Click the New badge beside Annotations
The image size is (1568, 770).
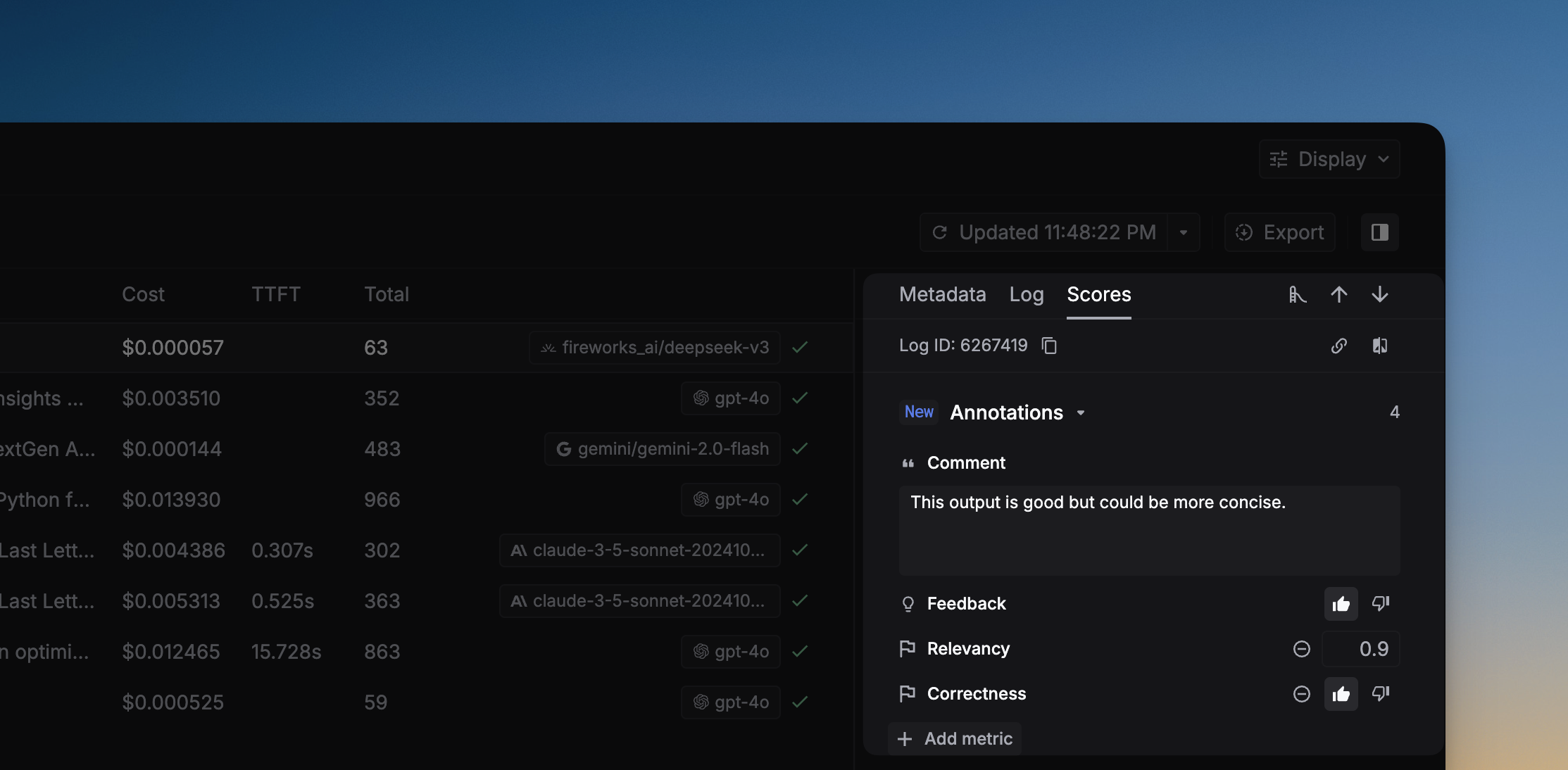coord(919,412)
